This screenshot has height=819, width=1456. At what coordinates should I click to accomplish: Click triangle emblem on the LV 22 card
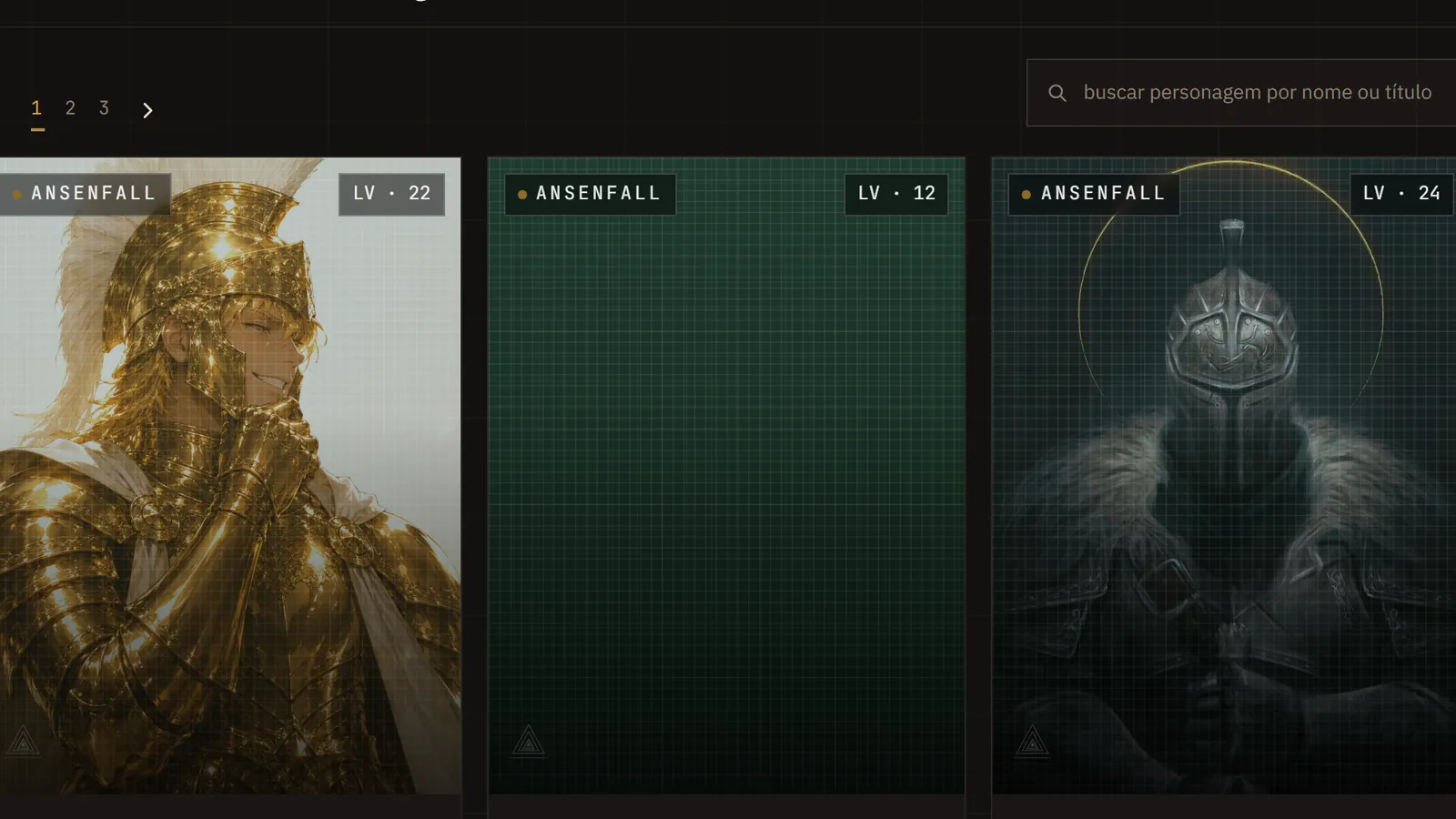pos(24,742)
